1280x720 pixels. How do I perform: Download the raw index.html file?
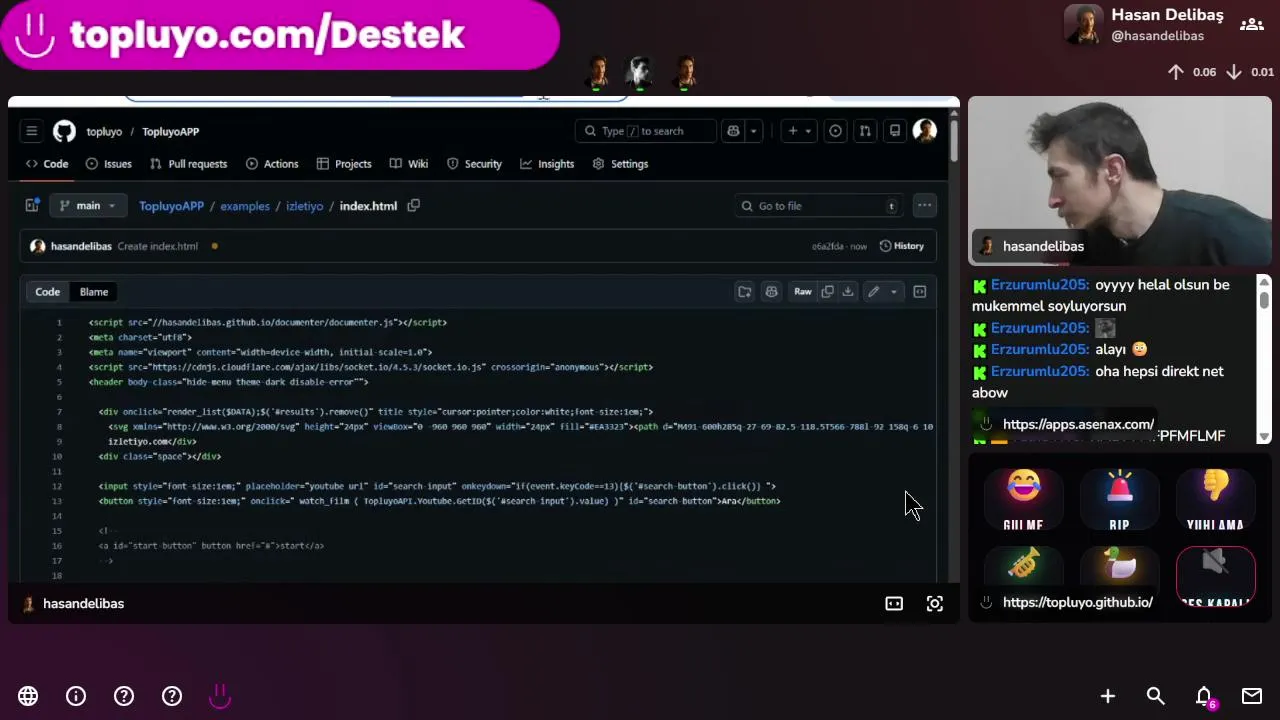[x=848, y=292]
